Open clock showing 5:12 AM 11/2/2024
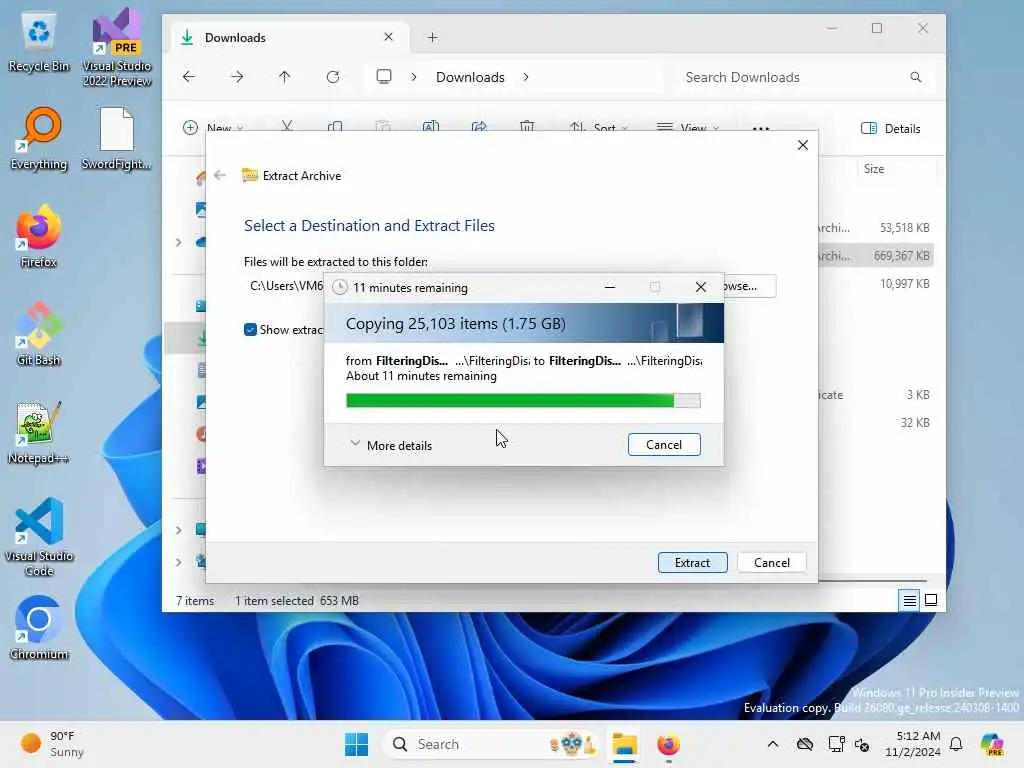 click(912, 744)
